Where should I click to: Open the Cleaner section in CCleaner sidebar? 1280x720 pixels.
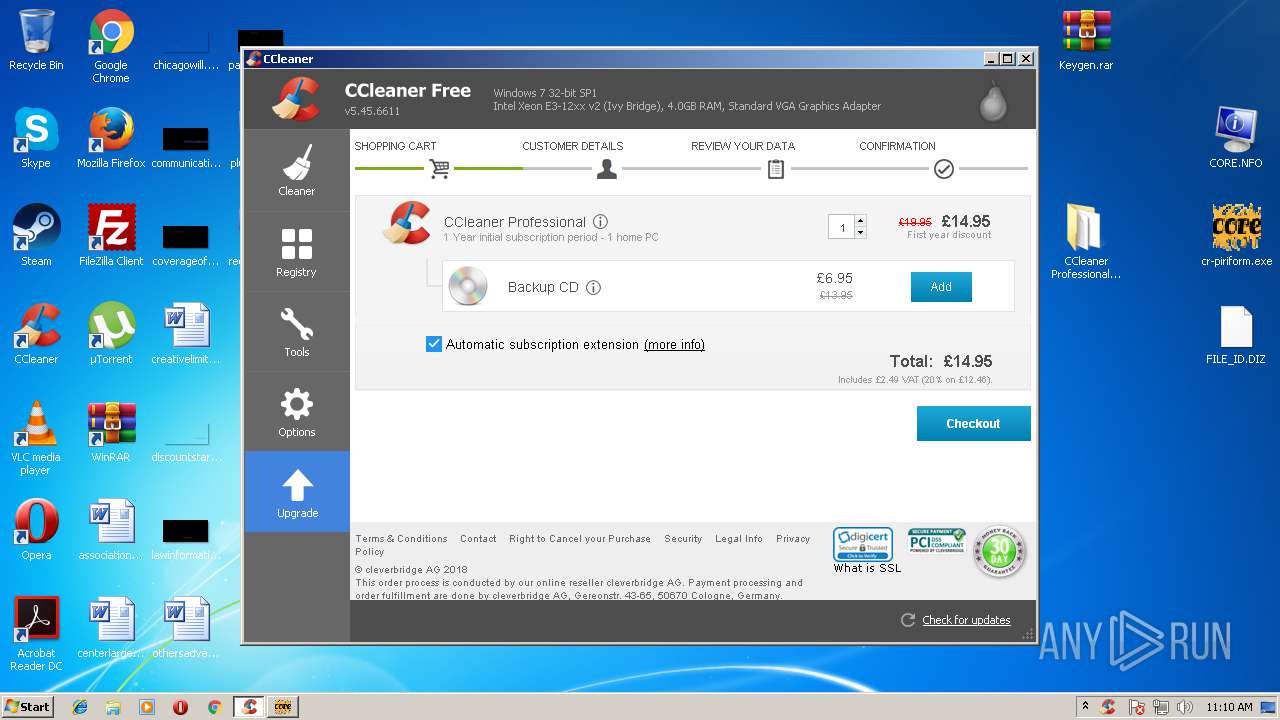296,170
